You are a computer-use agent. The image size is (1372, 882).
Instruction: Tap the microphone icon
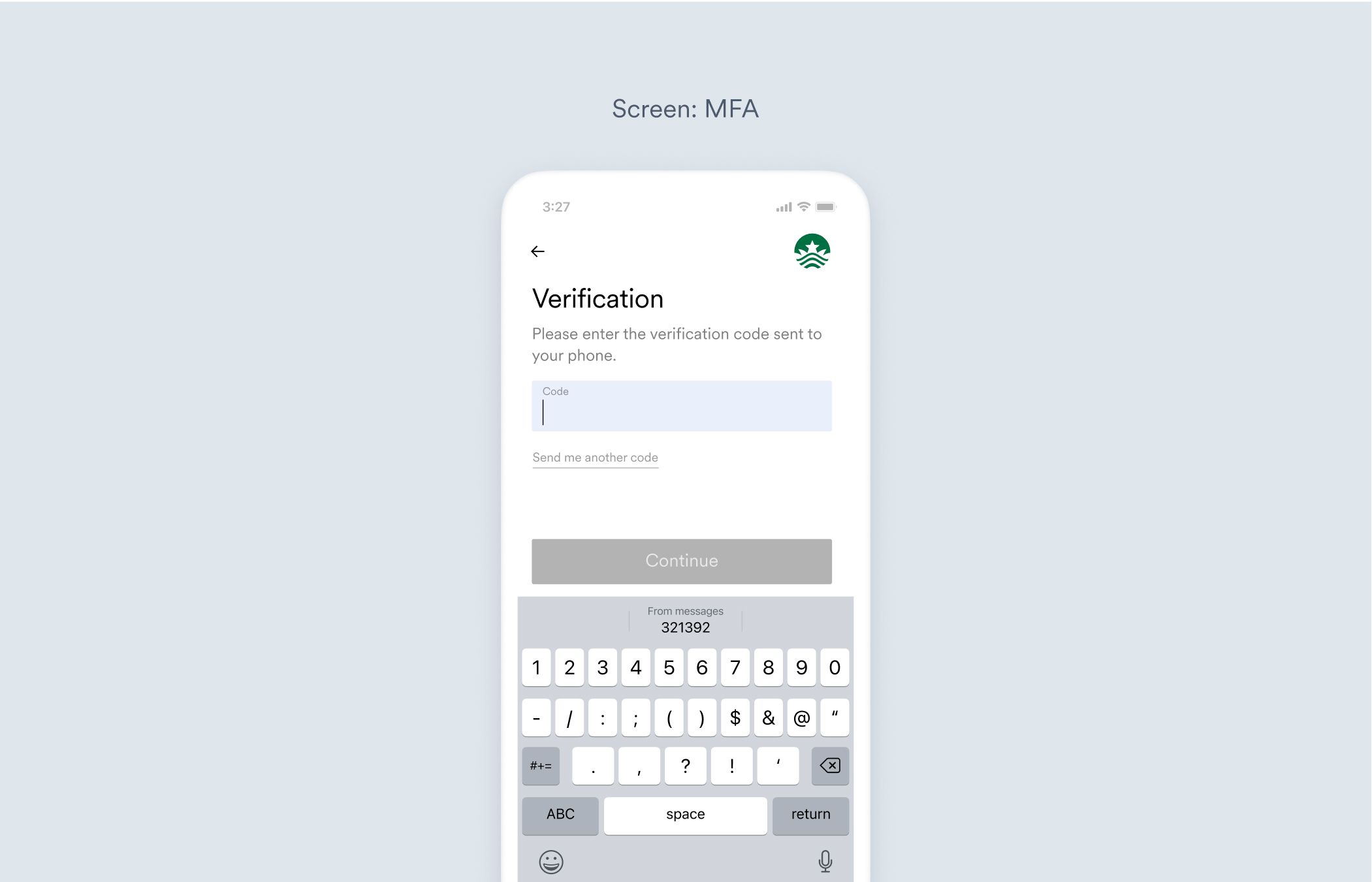pos(825,860)
